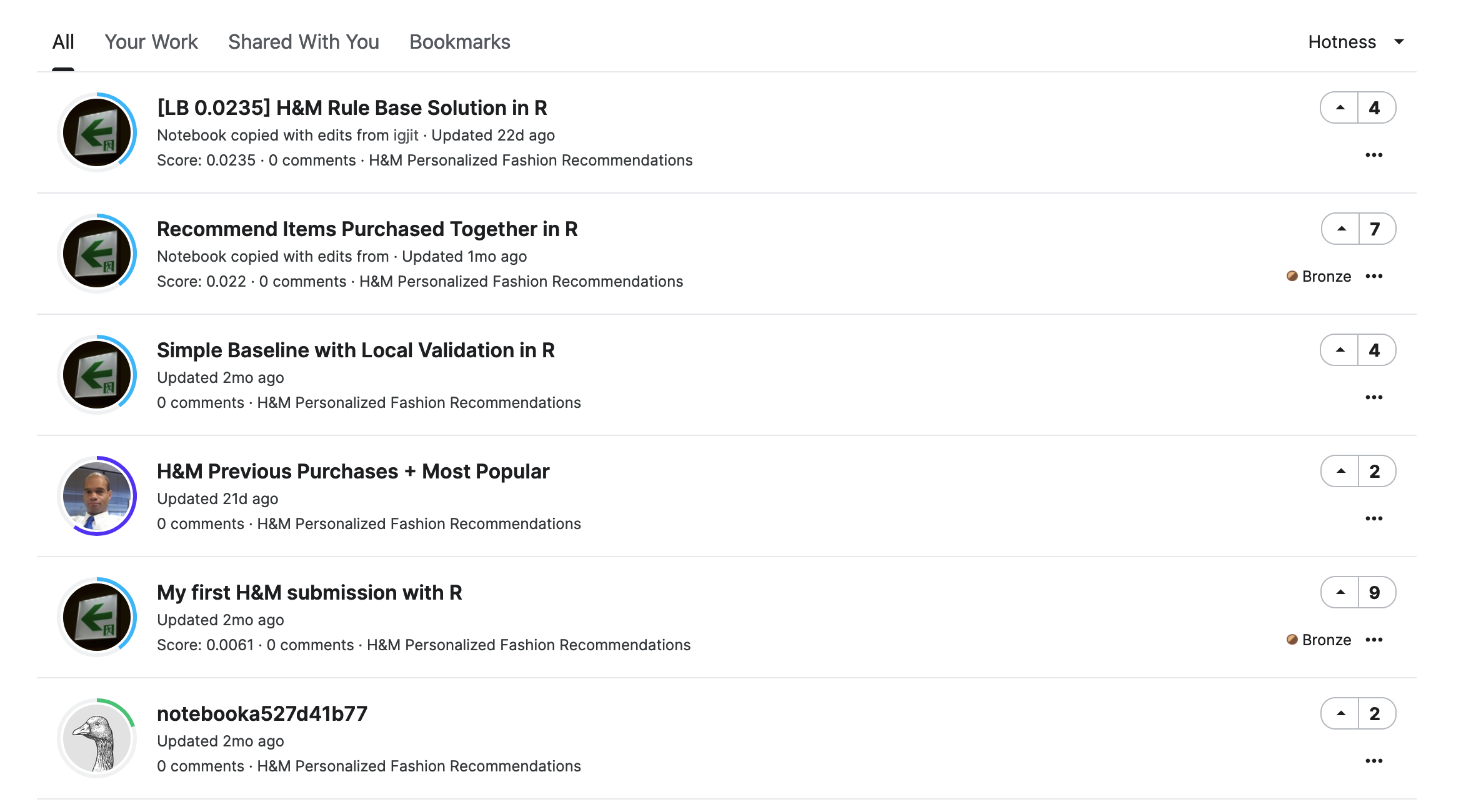Open the igjit author link
This screenshot has height=812, width=1466.
pos(406,136)
